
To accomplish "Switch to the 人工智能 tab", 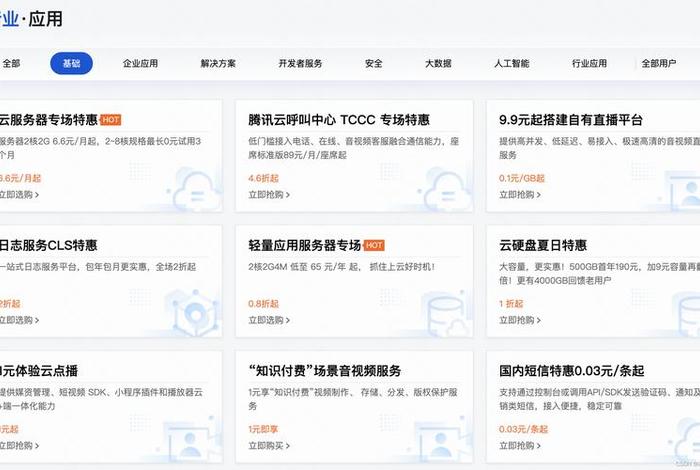I will (512, 63).
